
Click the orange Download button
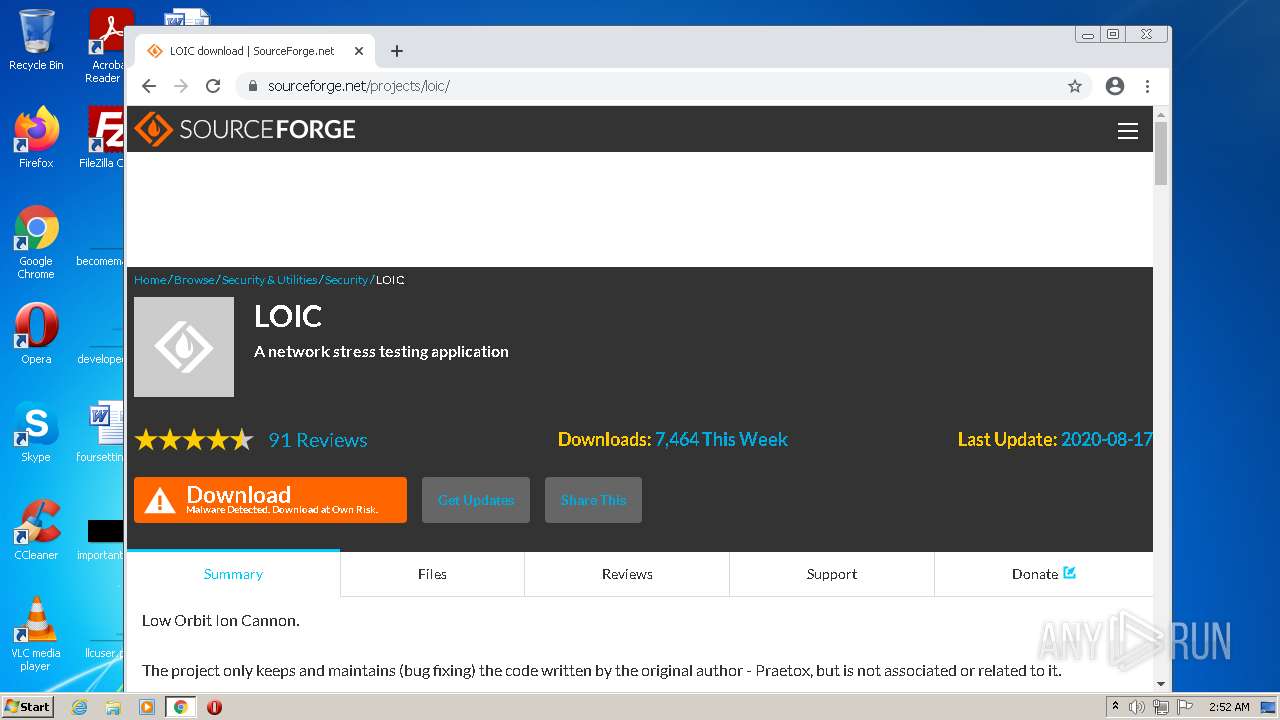[x=270, y=500]
